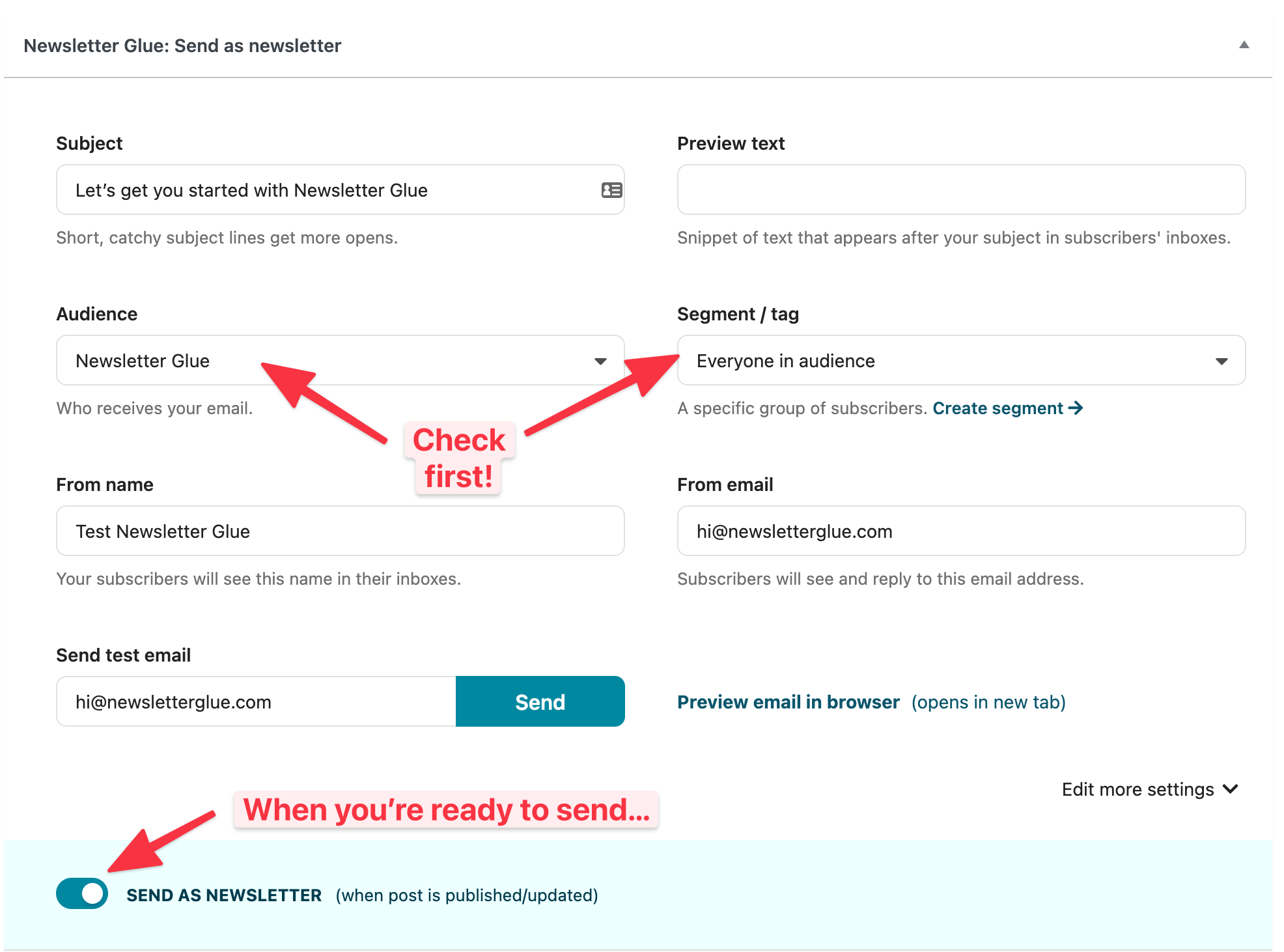Click the contact card icon in Subject field

point(611,190)
